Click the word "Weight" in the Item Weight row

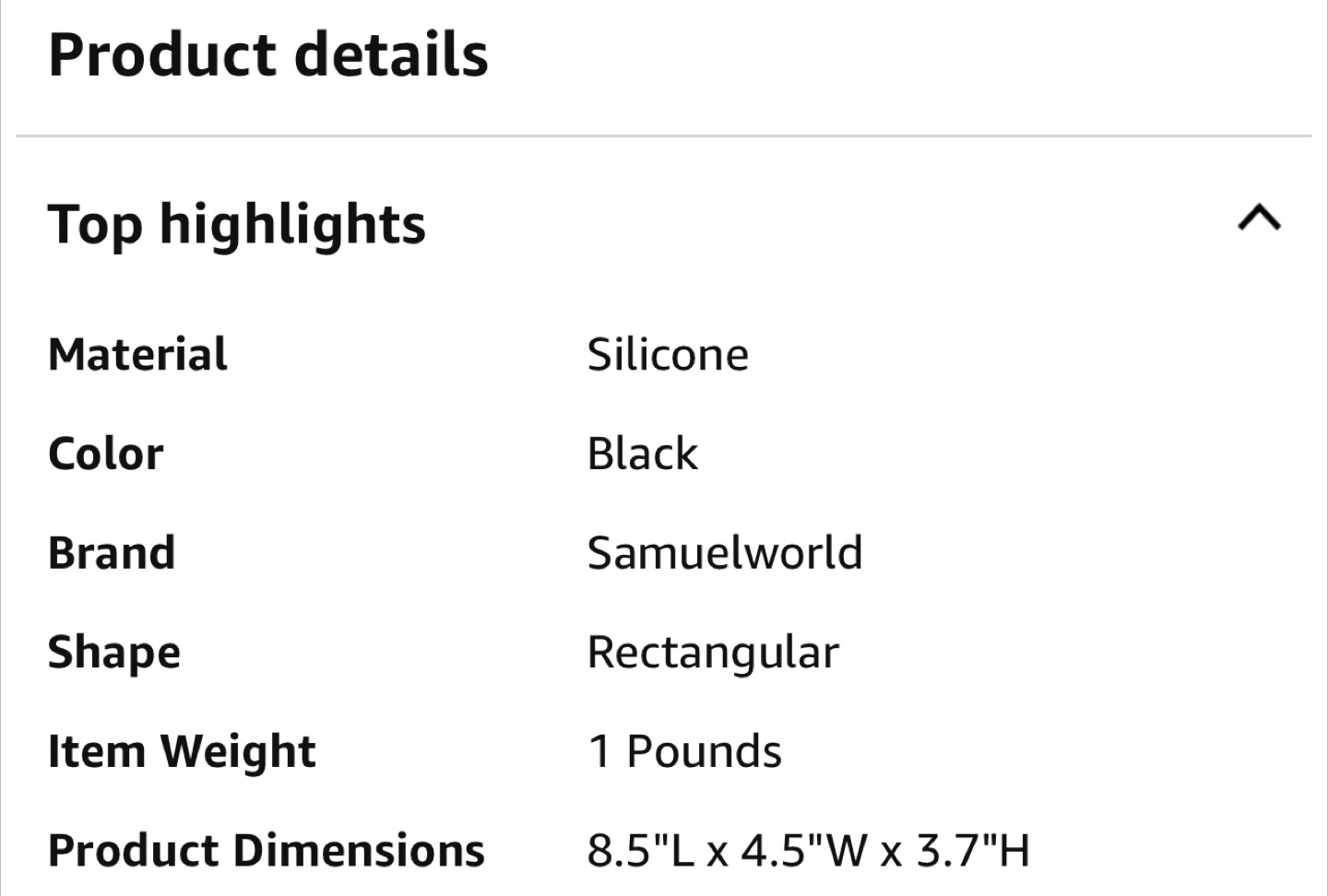[x=239, y=751]
